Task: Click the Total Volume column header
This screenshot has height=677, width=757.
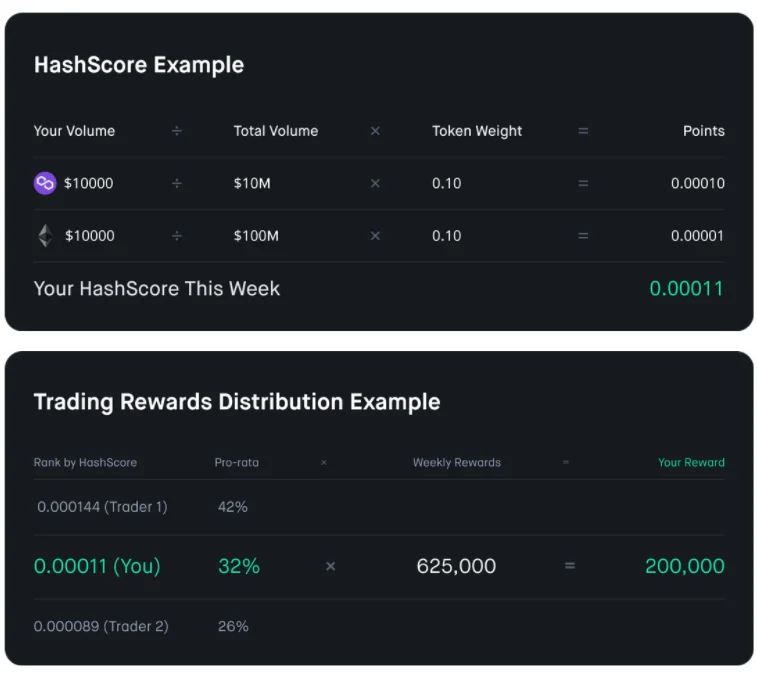Action: point(276,131)
